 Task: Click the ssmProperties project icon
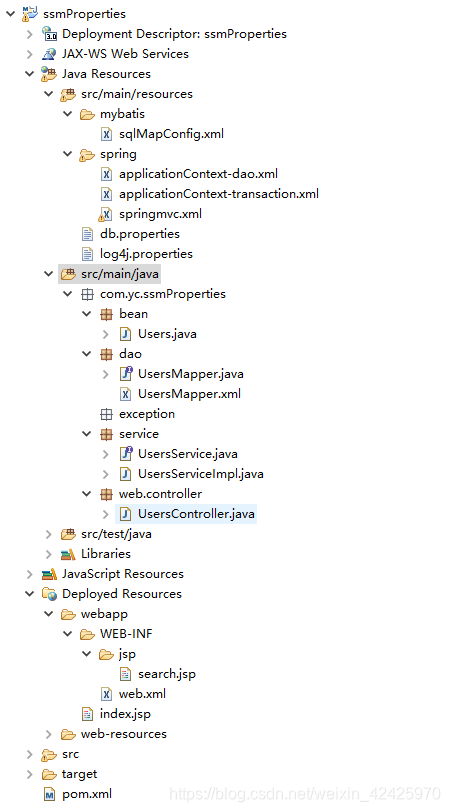pos(30,13)
